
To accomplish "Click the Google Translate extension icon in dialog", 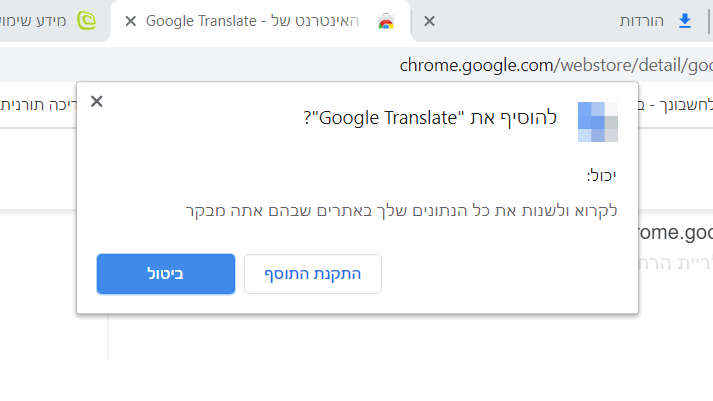I will tap(597, 119).
